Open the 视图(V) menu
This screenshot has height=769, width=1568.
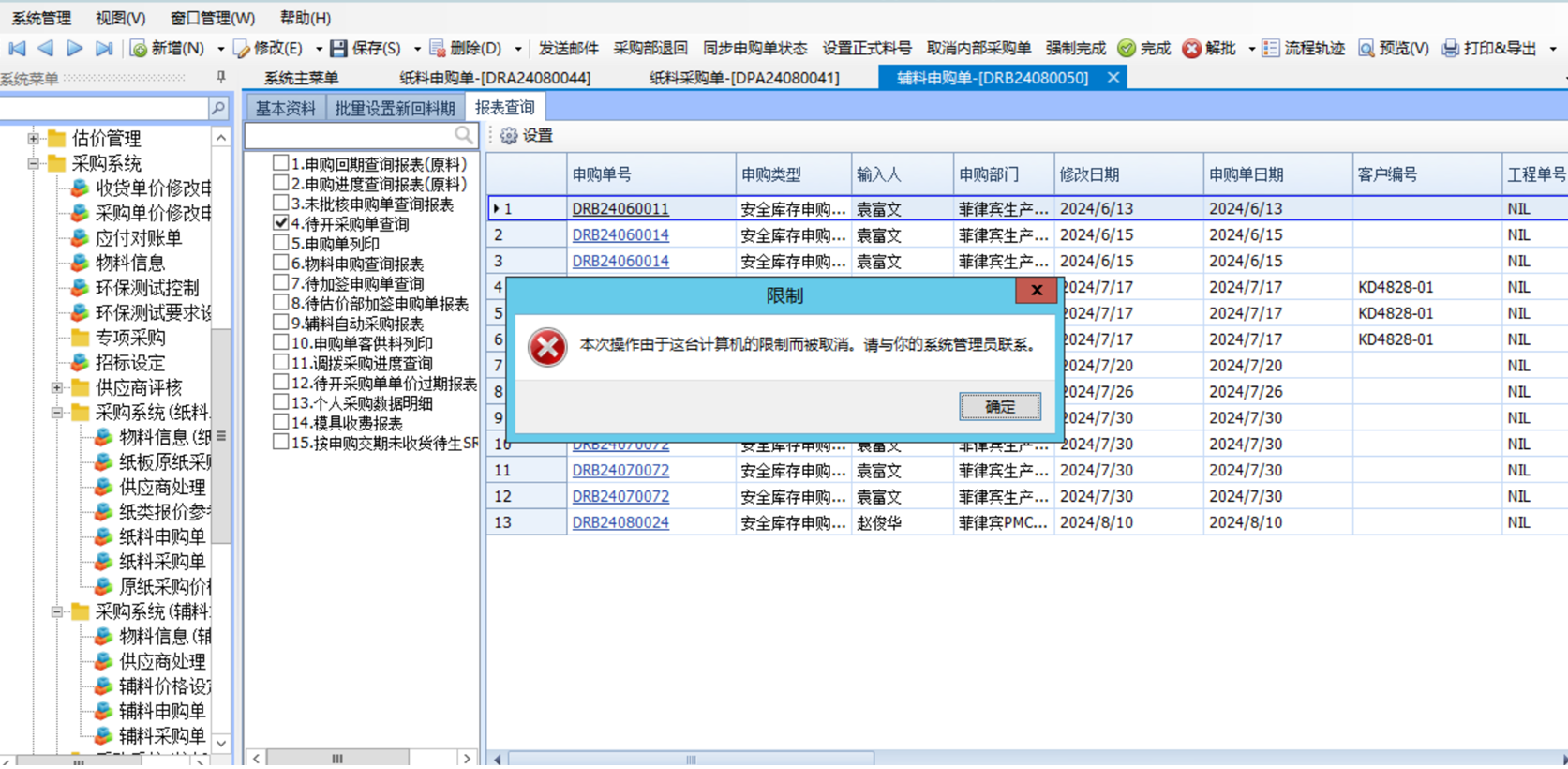pos(120,18)
